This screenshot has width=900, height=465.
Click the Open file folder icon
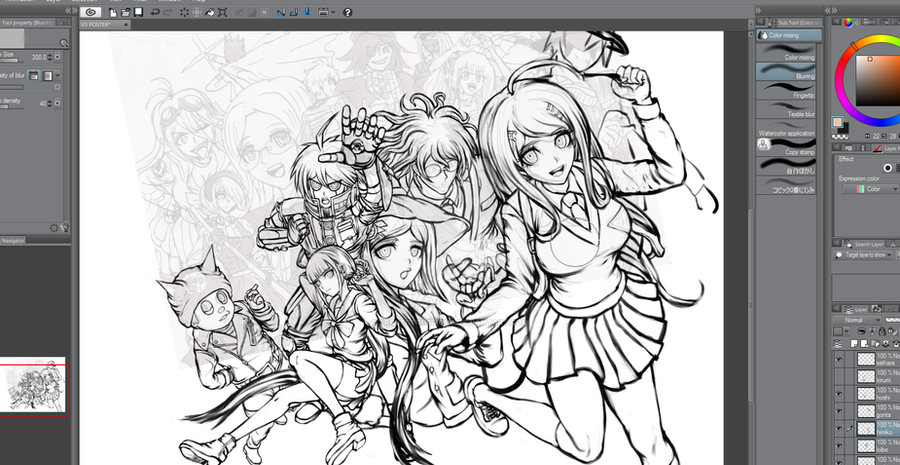126,12
